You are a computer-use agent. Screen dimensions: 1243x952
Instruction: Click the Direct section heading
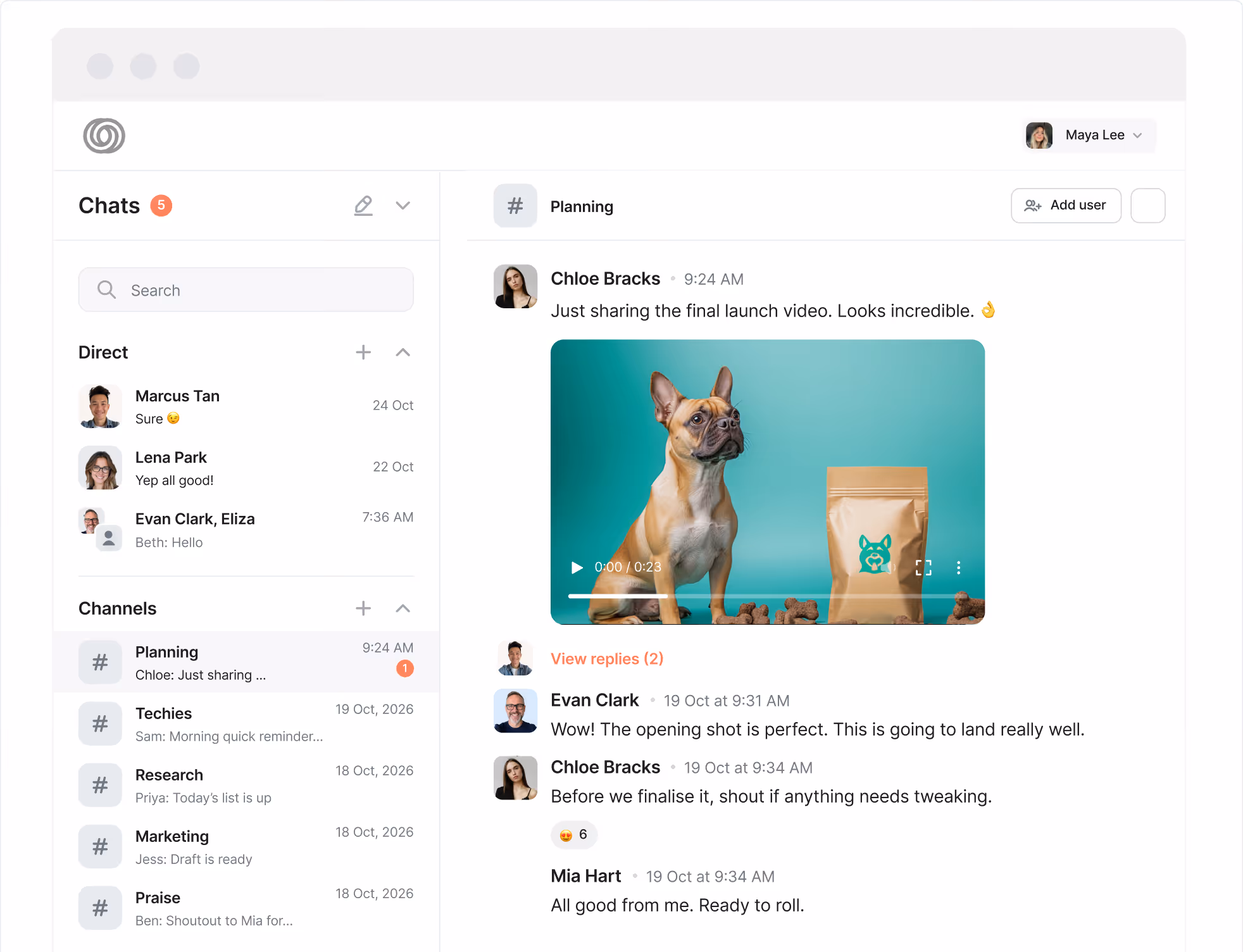(x=103, y=353)
